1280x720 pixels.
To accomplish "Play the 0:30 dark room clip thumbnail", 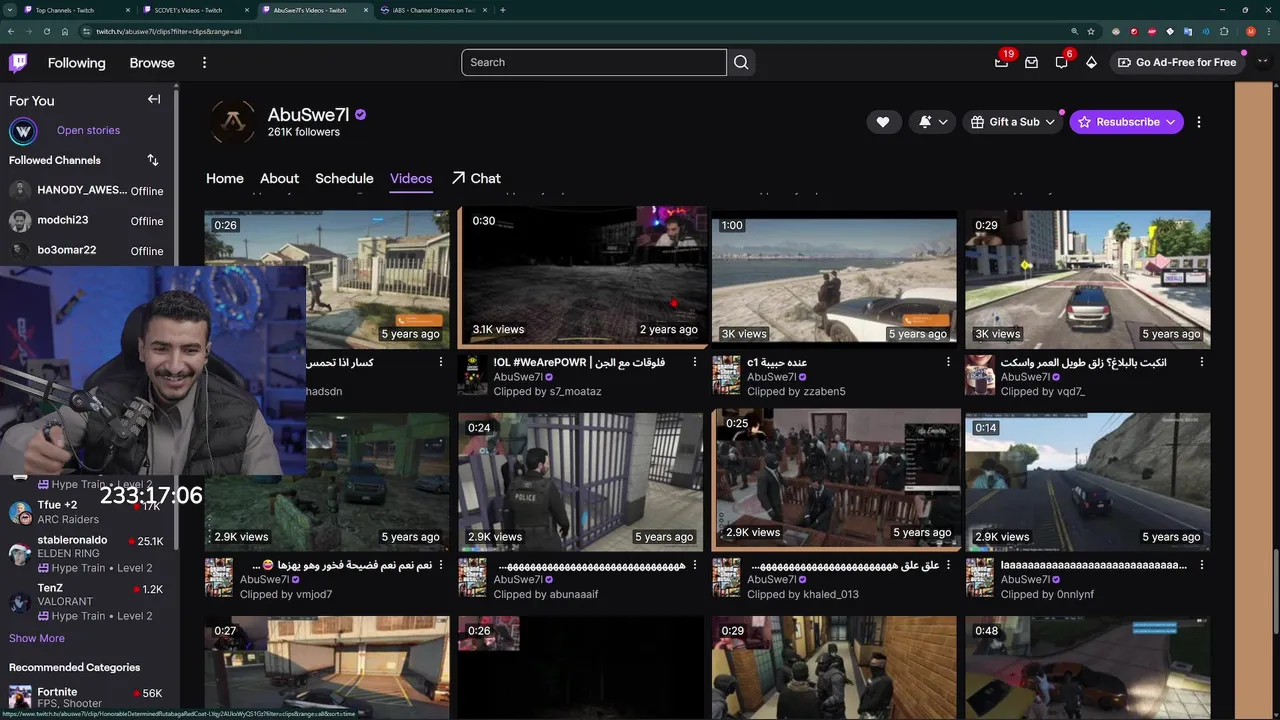I will click(x=582, y=277).
